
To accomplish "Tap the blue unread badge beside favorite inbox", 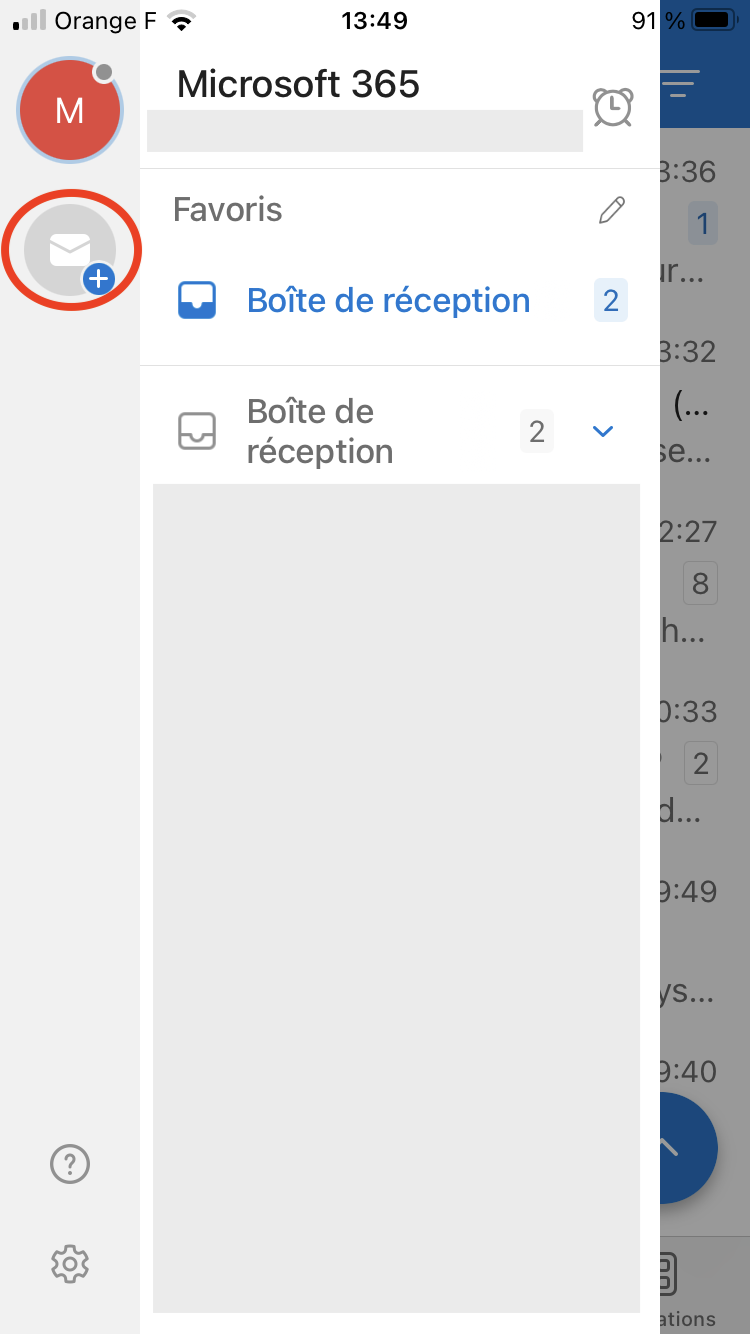I will [610, 300].
